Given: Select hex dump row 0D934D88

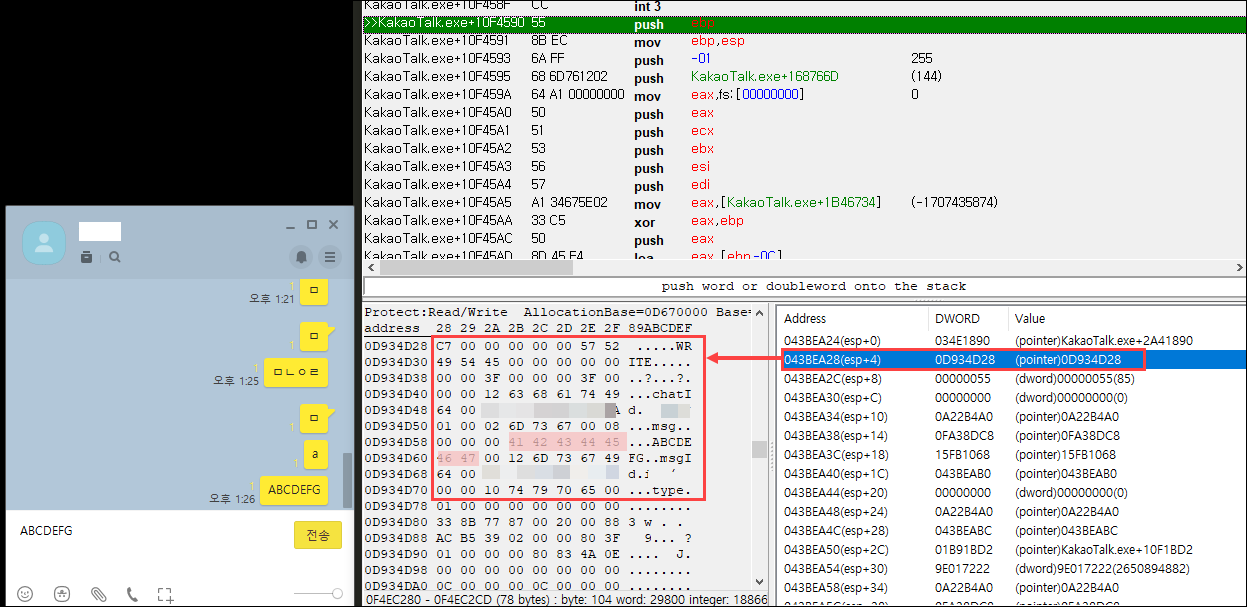Looking at the screenshot, I should [528, 537].
